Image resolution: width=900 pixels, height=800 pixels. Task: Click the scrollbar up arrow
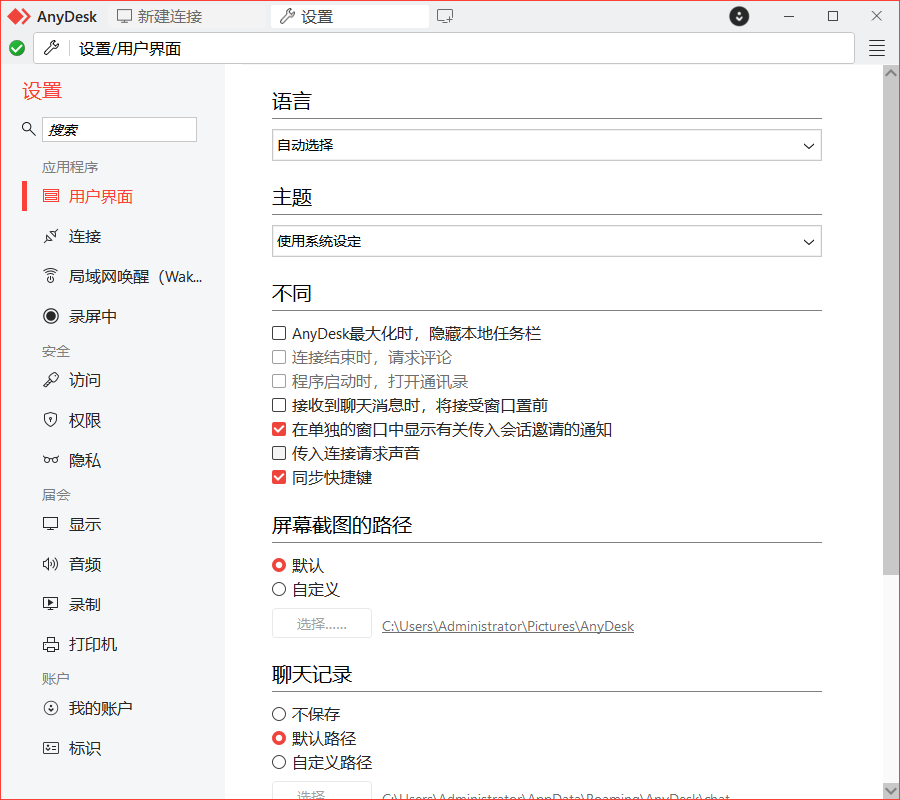point(890,73)
